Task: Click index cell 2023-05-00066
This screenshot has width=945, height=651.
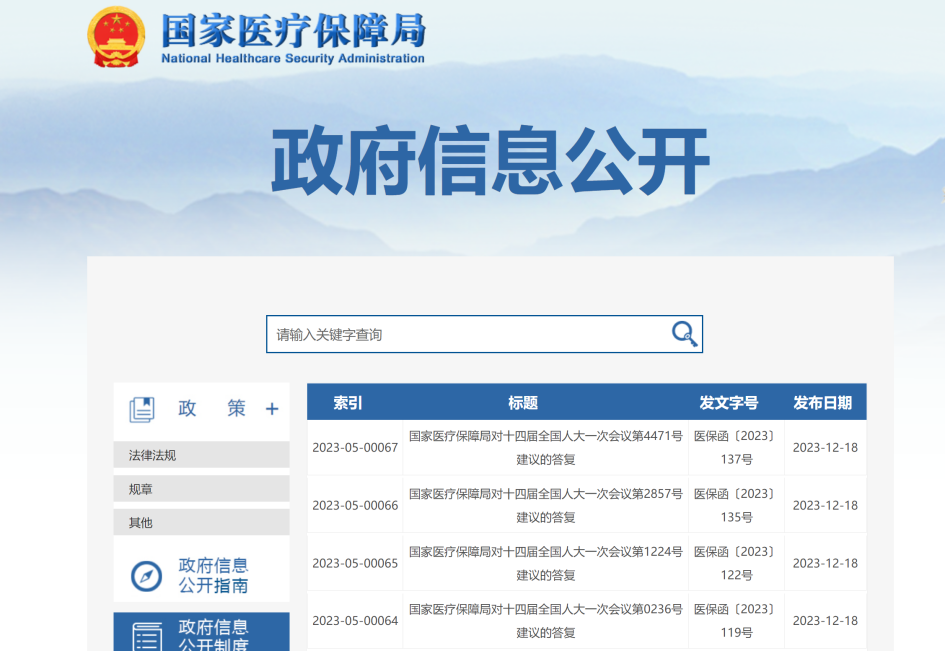Action: (355, 506)
